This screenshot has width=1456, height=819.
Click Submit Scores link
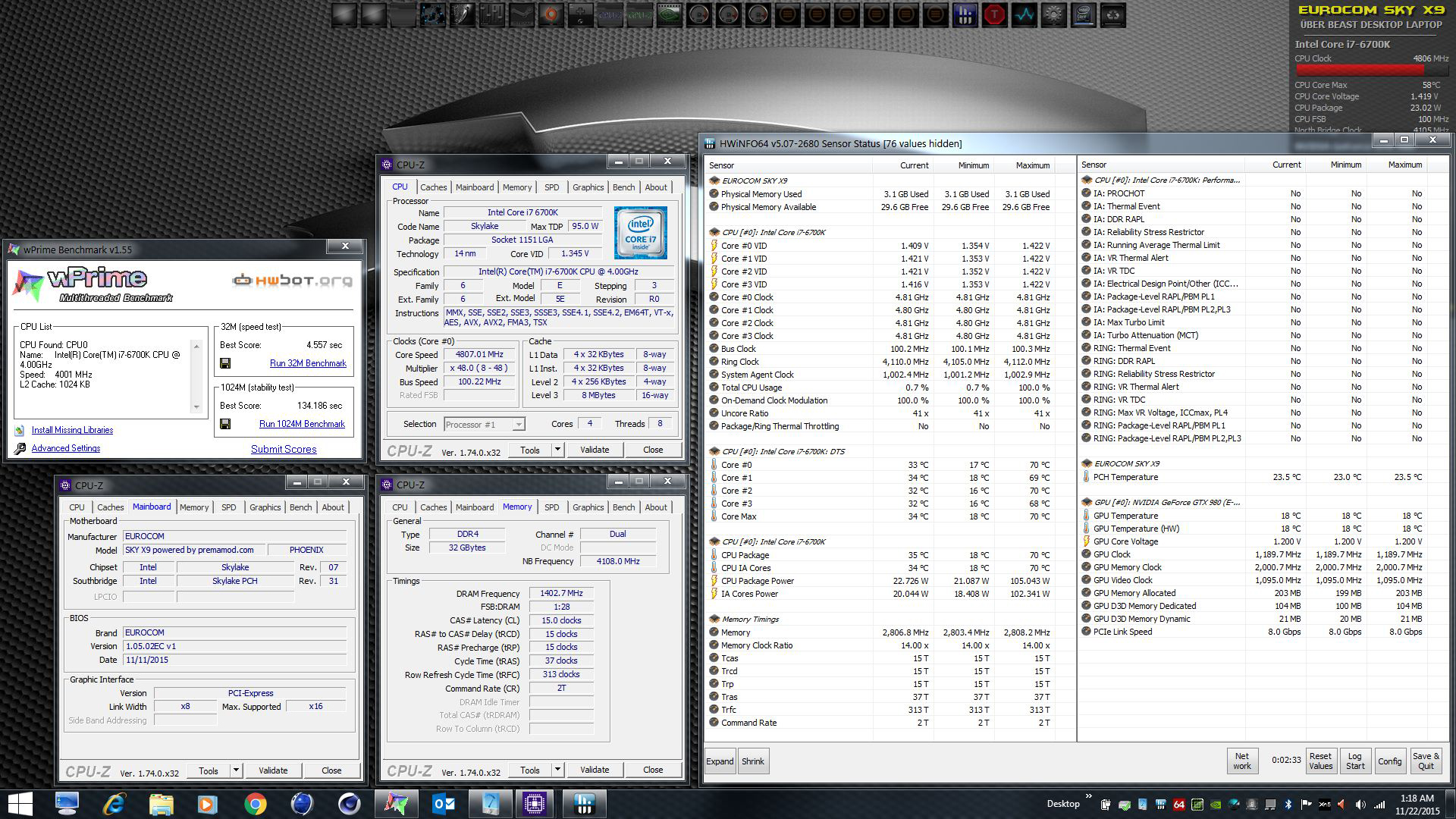(x=284, y=449)
